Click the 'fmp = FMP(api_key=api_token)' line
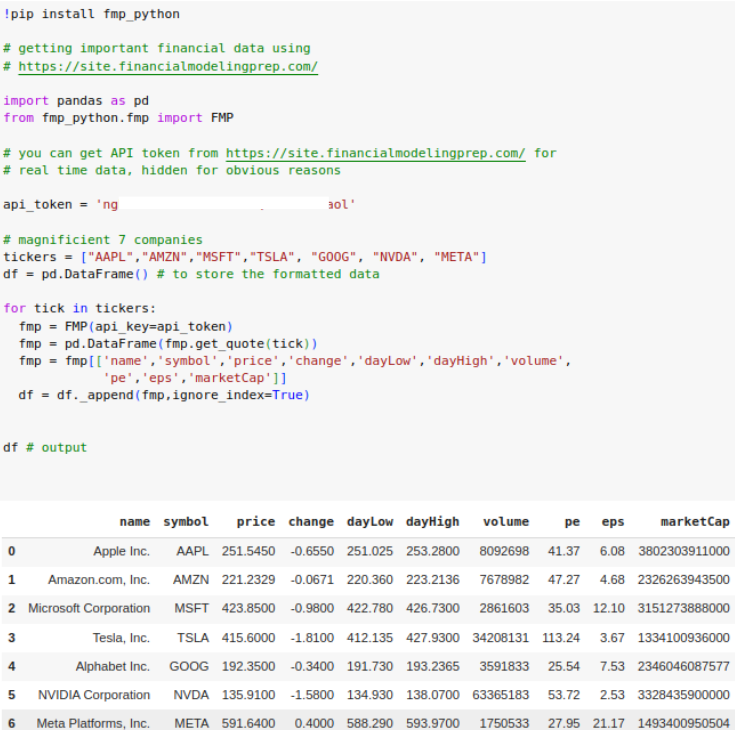Viewport: 735px width, 730px height. pos(126,326)
